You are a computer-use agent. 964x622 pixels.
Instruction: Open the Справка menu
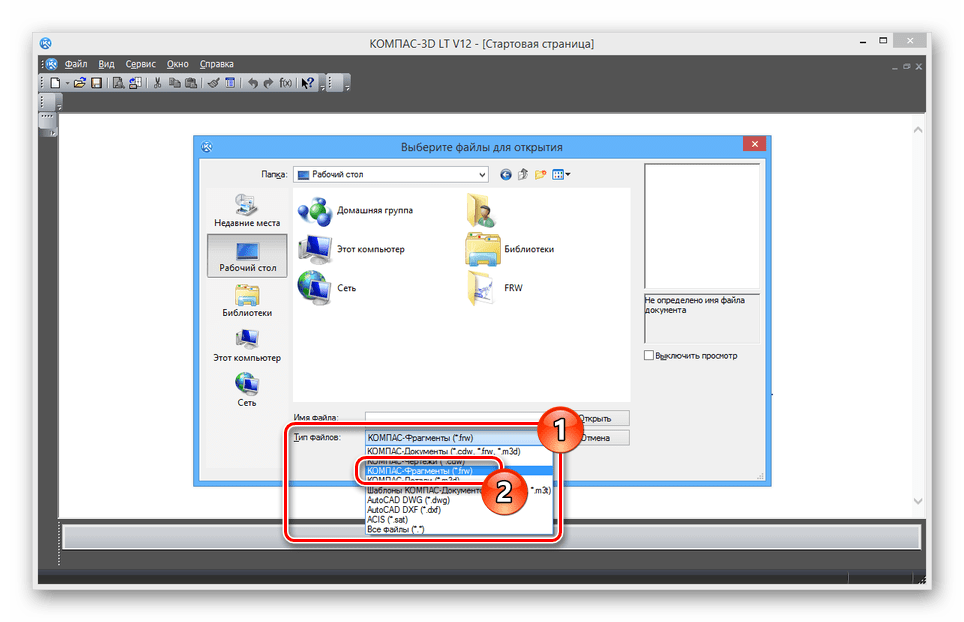pyautogui.click(x=216, y=64)
